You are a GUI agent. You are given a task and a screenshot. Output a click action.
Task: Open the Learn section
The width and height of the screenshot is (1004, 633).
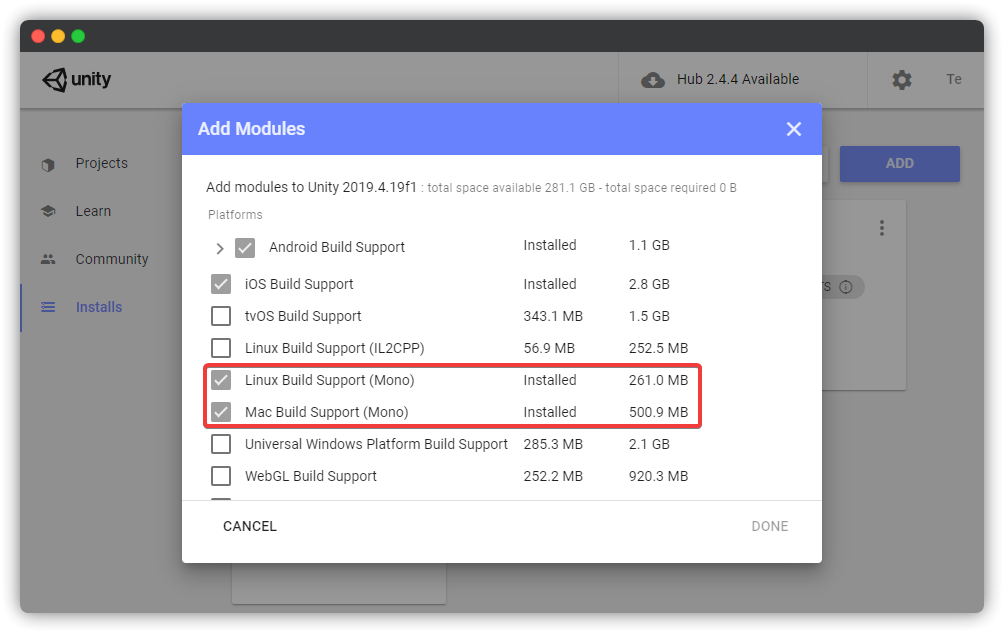[93, 211]
